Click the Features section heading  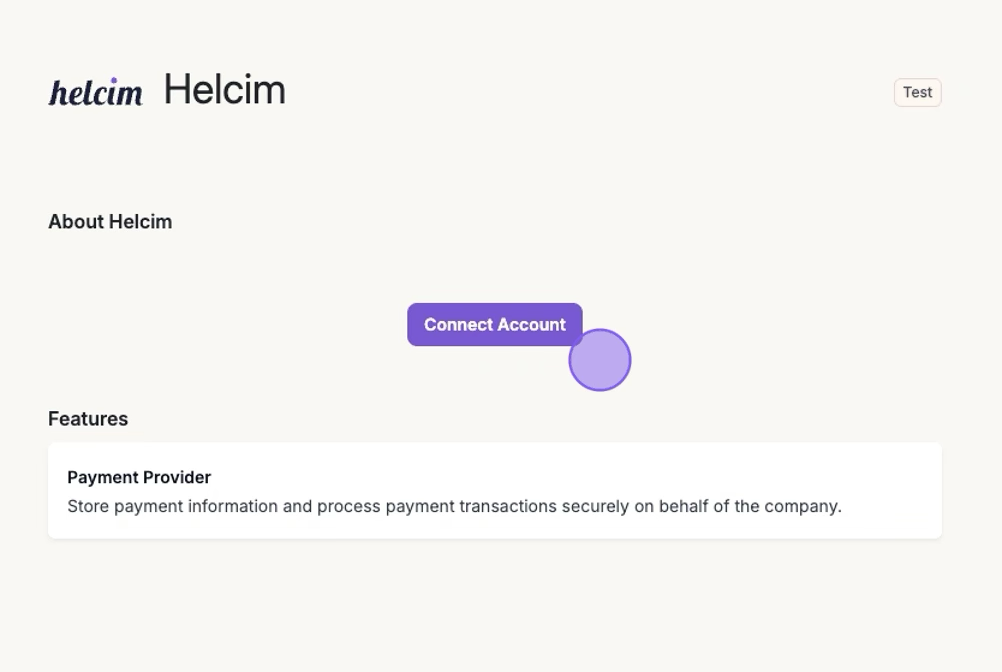(88, 419)
